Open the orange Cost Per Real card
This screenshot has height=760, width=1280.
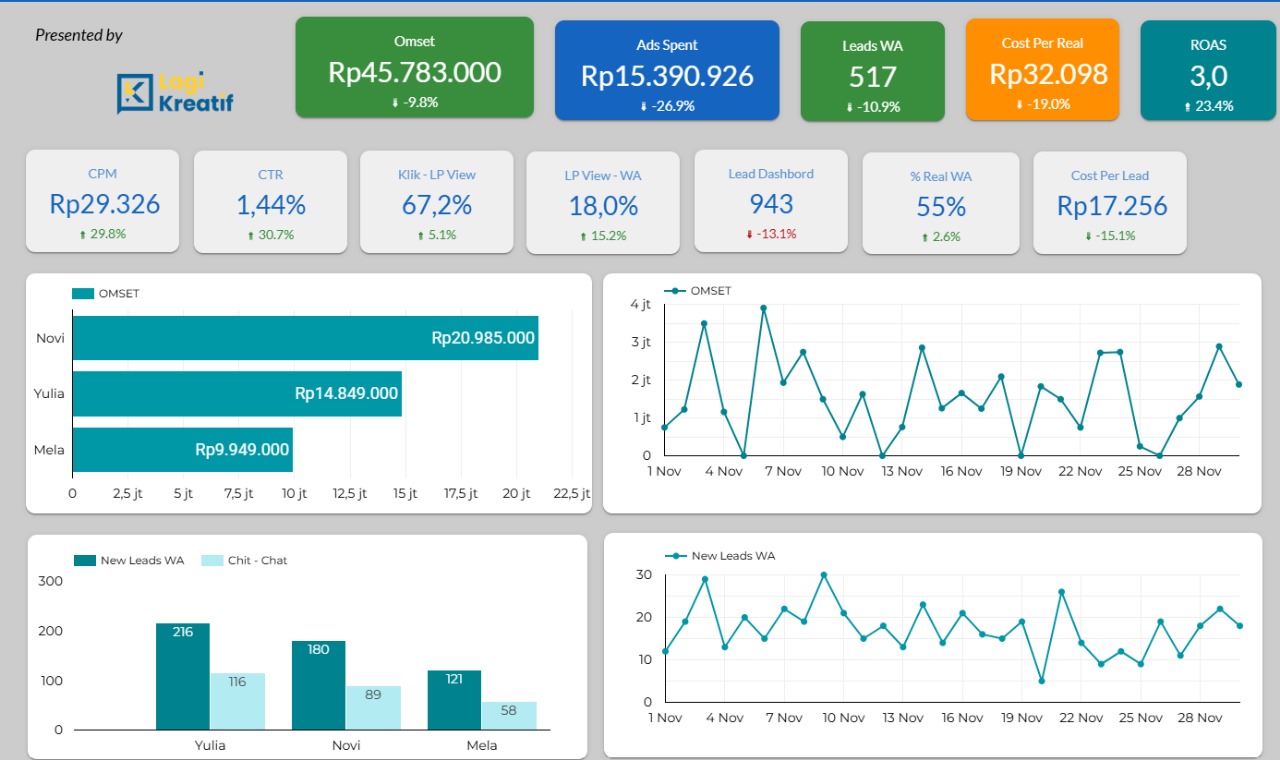point(1042,70)
